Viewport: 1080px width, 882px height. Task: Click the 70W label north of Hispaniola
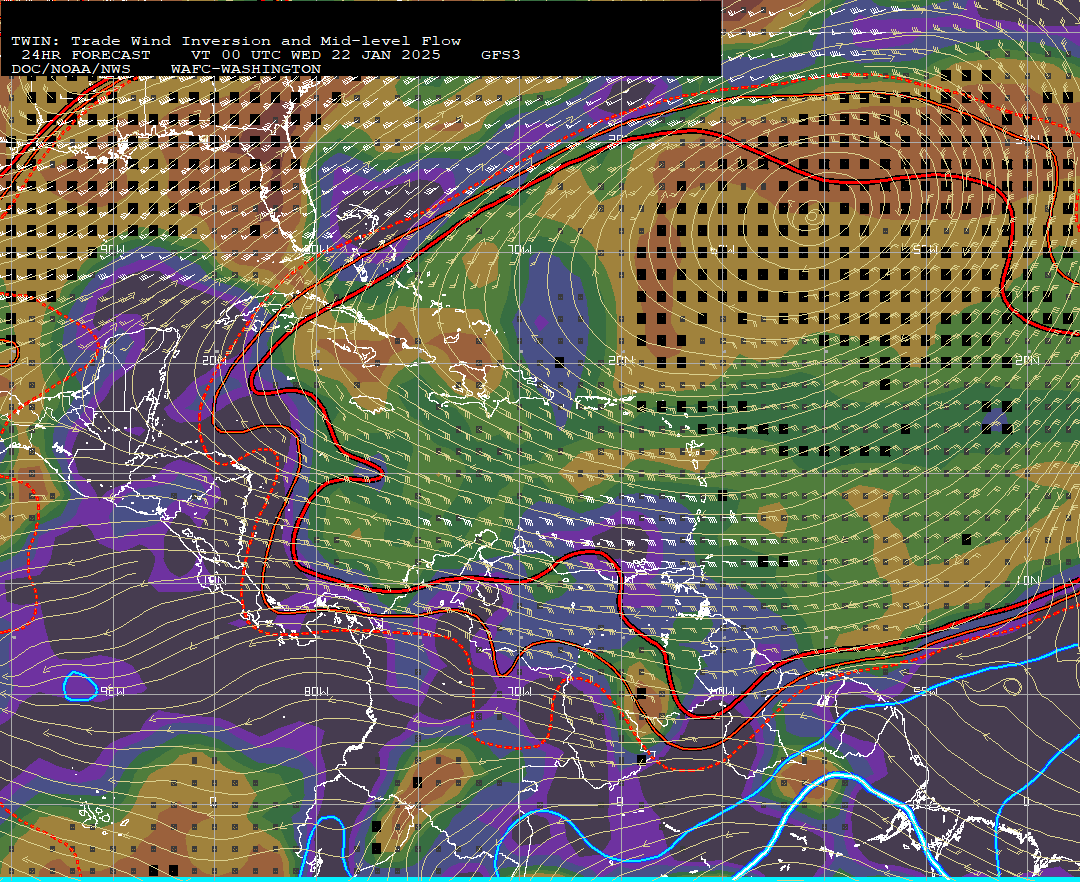coord(520,249)
